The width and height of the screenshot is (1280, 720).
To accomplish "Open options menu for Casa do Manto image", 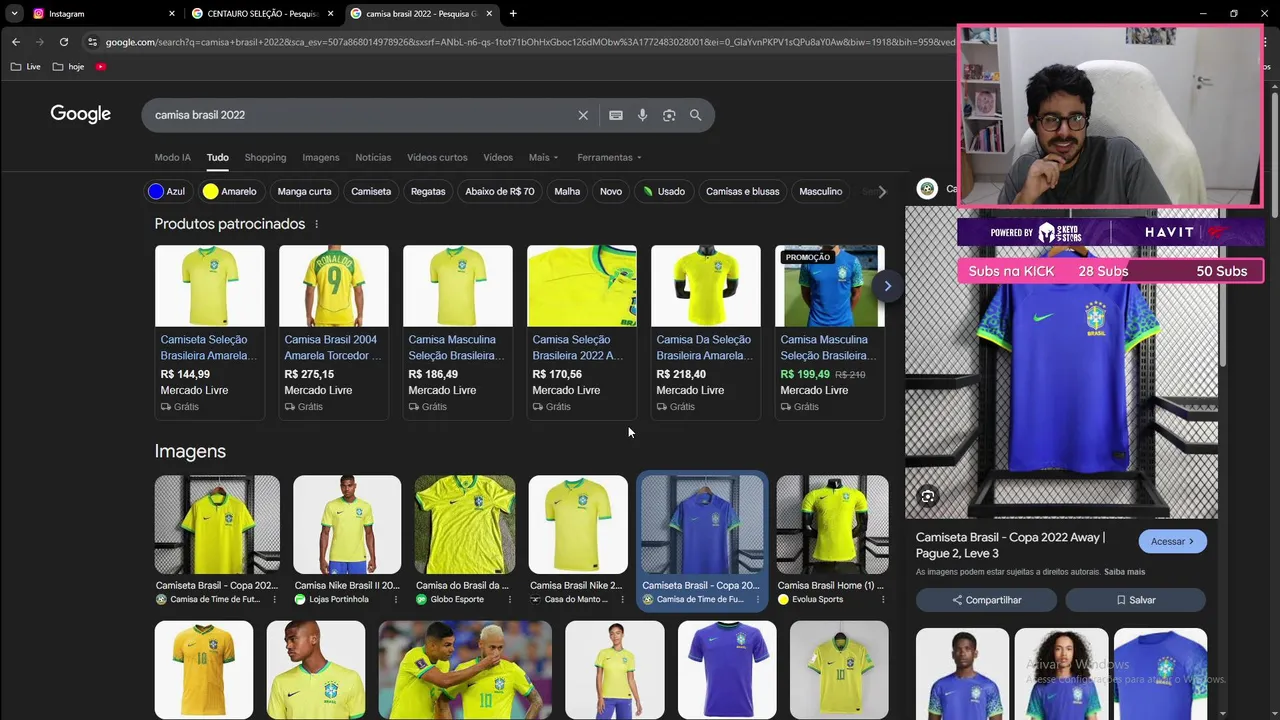I will click(x=624, y=600).
